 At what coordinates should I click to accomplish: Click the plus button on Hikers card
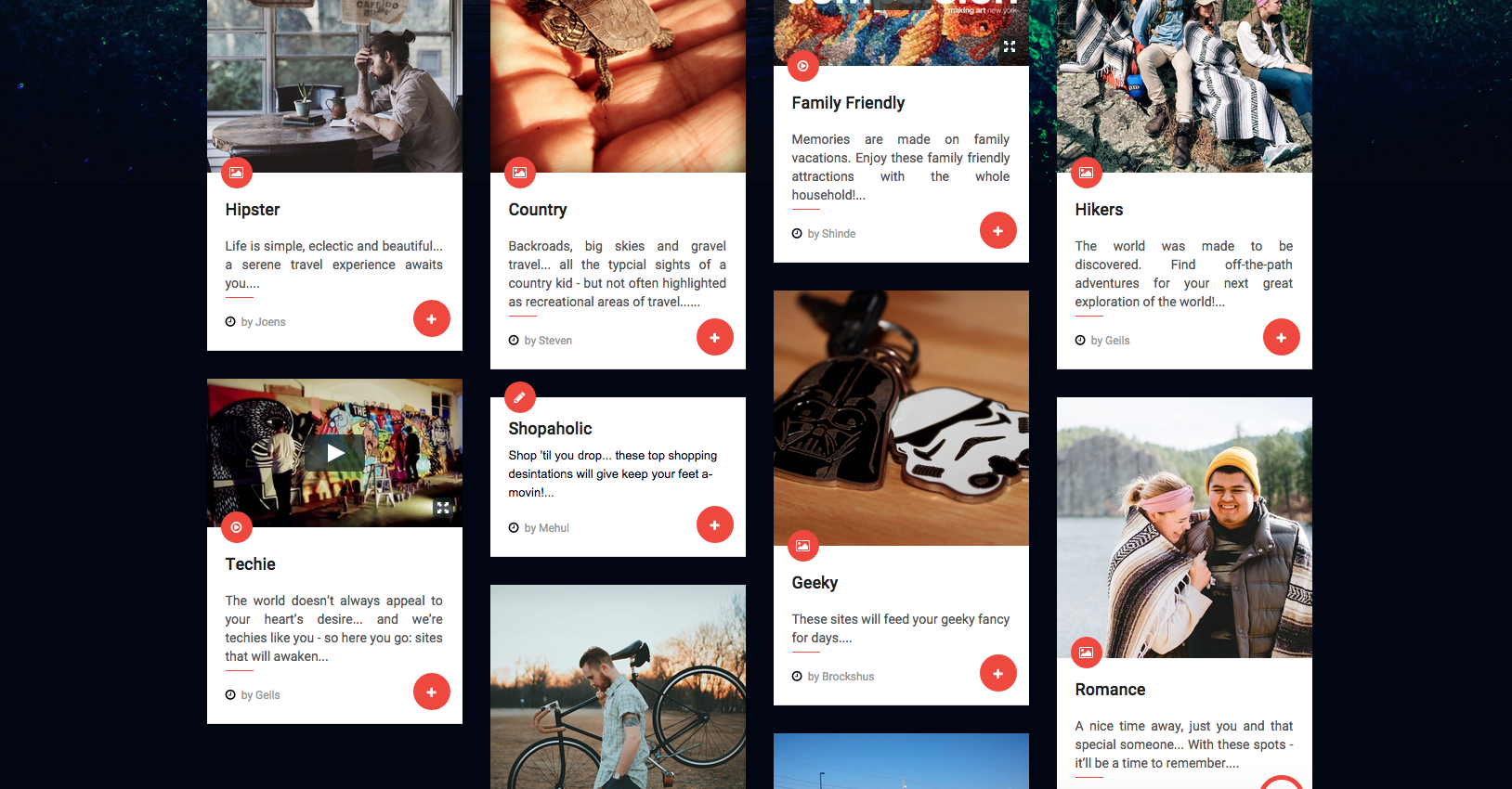pyautogui.click(x=1281, y=337)
